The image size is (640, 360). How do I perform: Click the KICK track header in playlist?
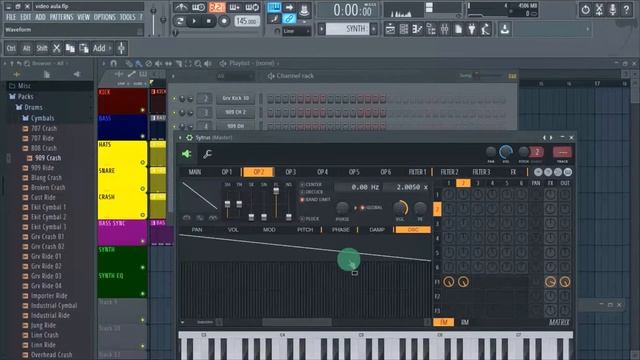(x=122, y=101)
